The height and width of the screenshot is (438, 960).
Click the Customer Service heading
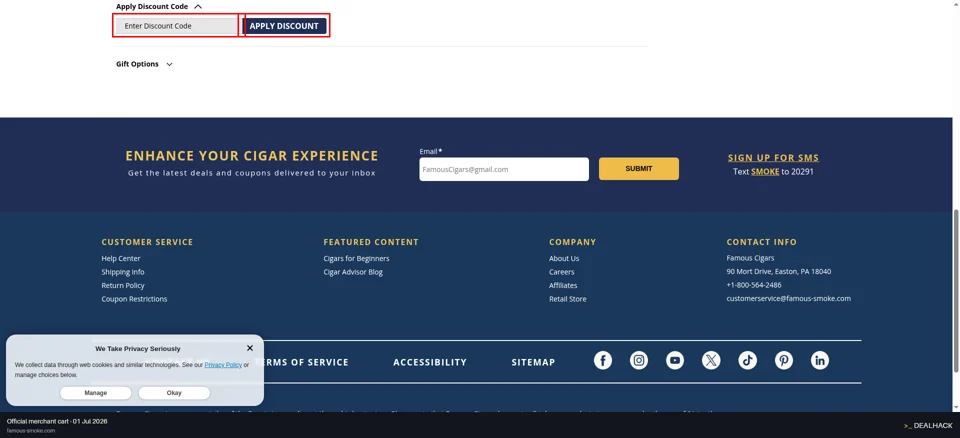pos(147,242)
